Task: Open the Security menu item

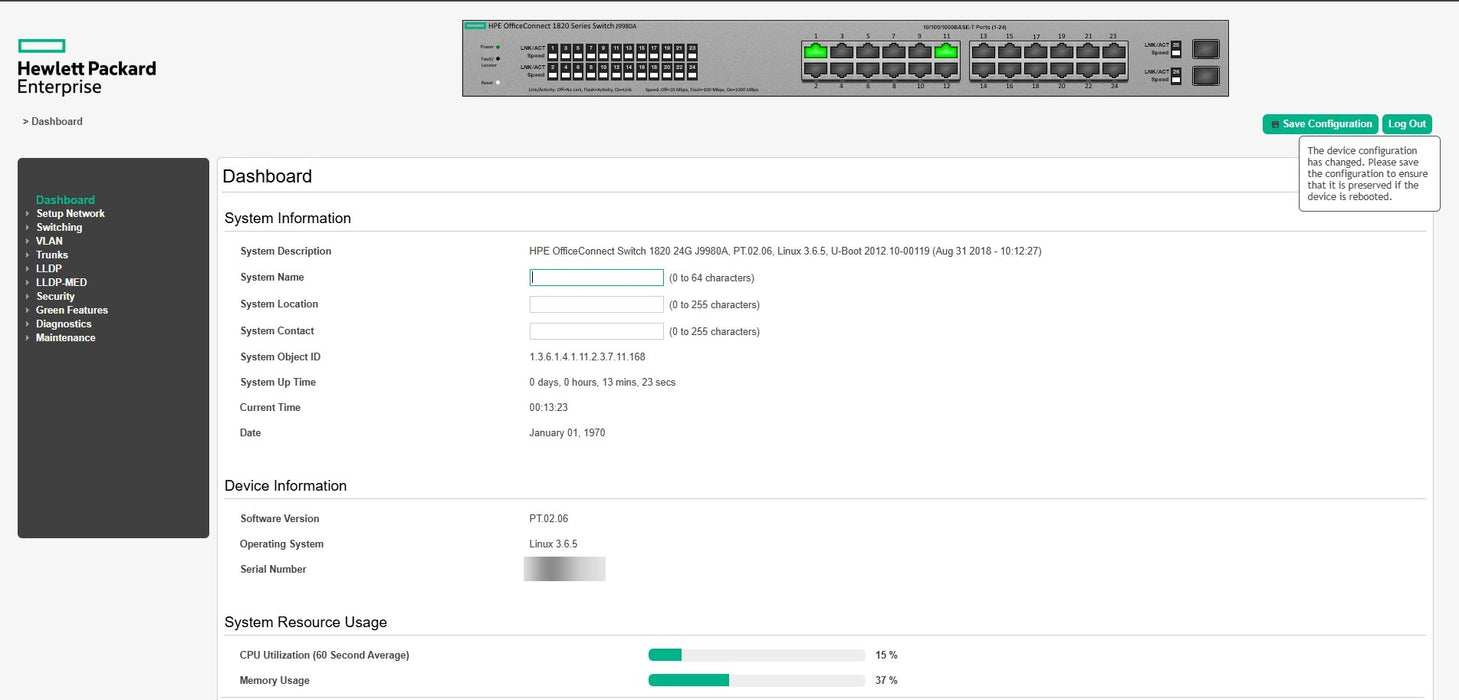Action: [x=55, y=297]
